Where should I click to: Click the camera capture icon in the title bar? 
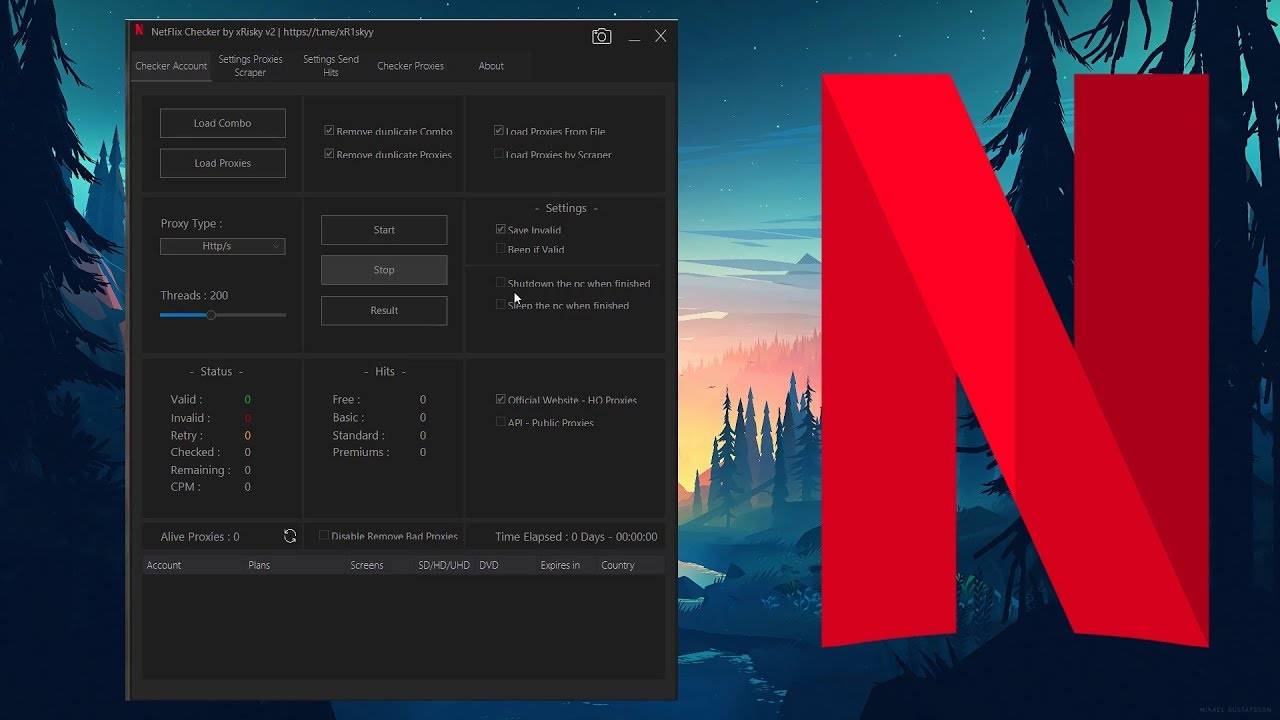point(601,35)
